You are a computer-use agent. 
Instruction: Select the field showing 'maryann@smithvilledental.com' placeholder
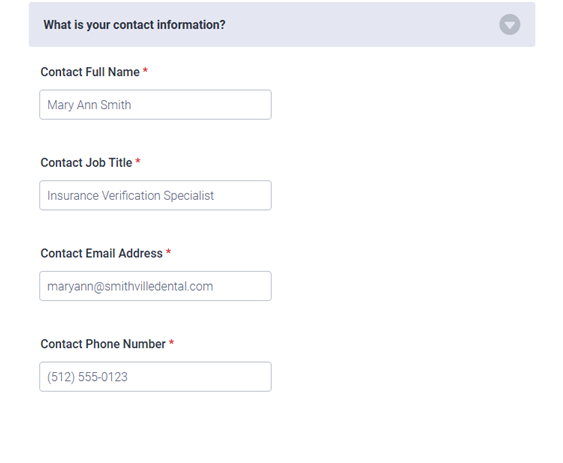tap(155, 286)
